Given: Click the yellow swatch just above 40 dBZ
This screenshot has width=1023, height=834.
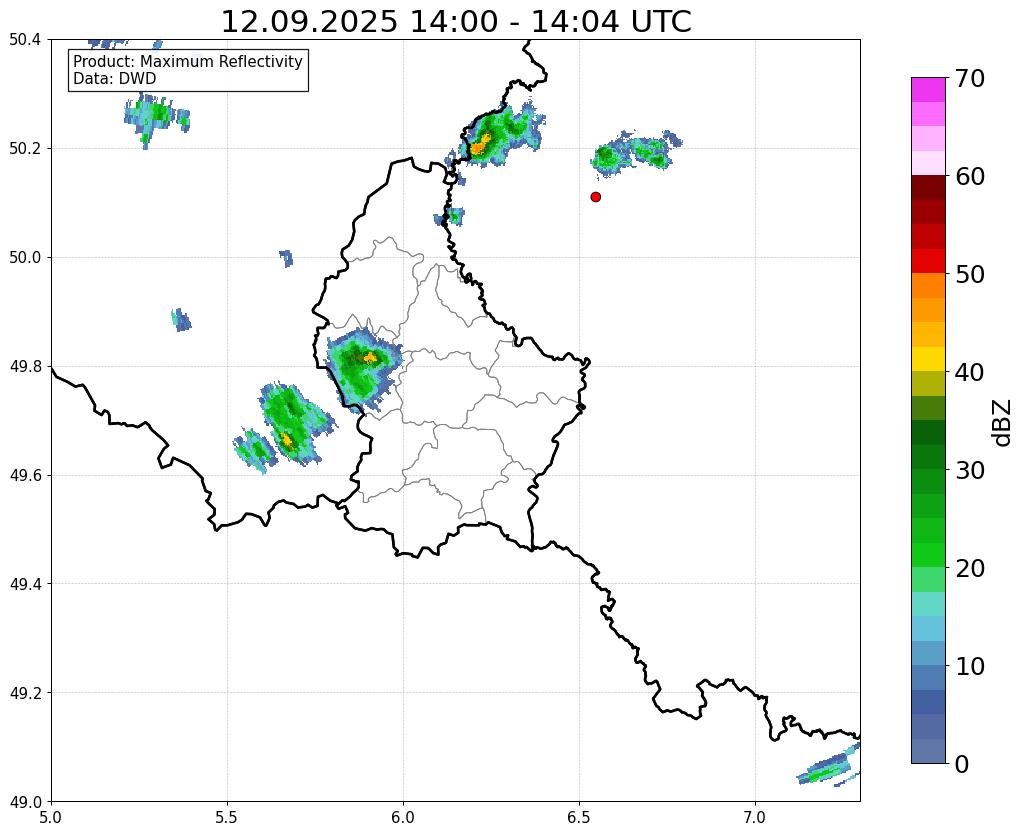Looking at the screenshot, I should (x=928, y=359).
